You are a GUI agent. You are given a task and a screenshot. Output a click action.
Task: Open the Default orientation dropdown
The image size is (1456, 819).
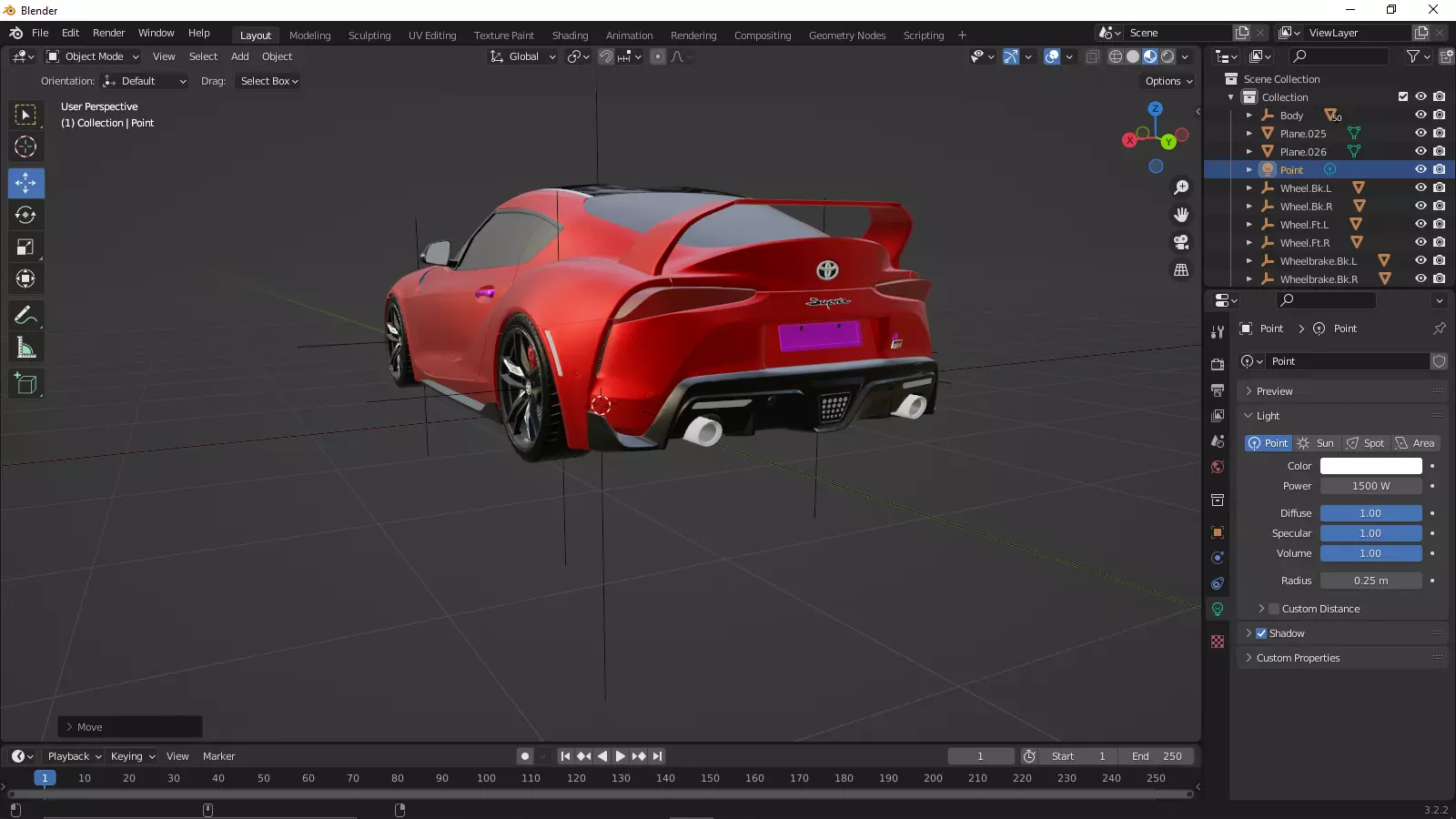coord(145,81)
